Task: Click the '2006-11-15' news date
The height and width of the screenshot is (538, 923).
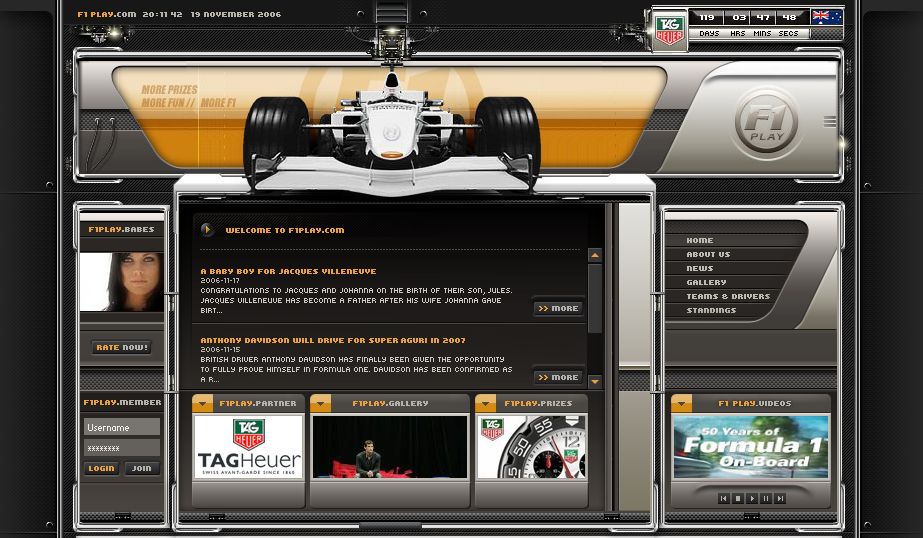Action: tap(220, 350)
